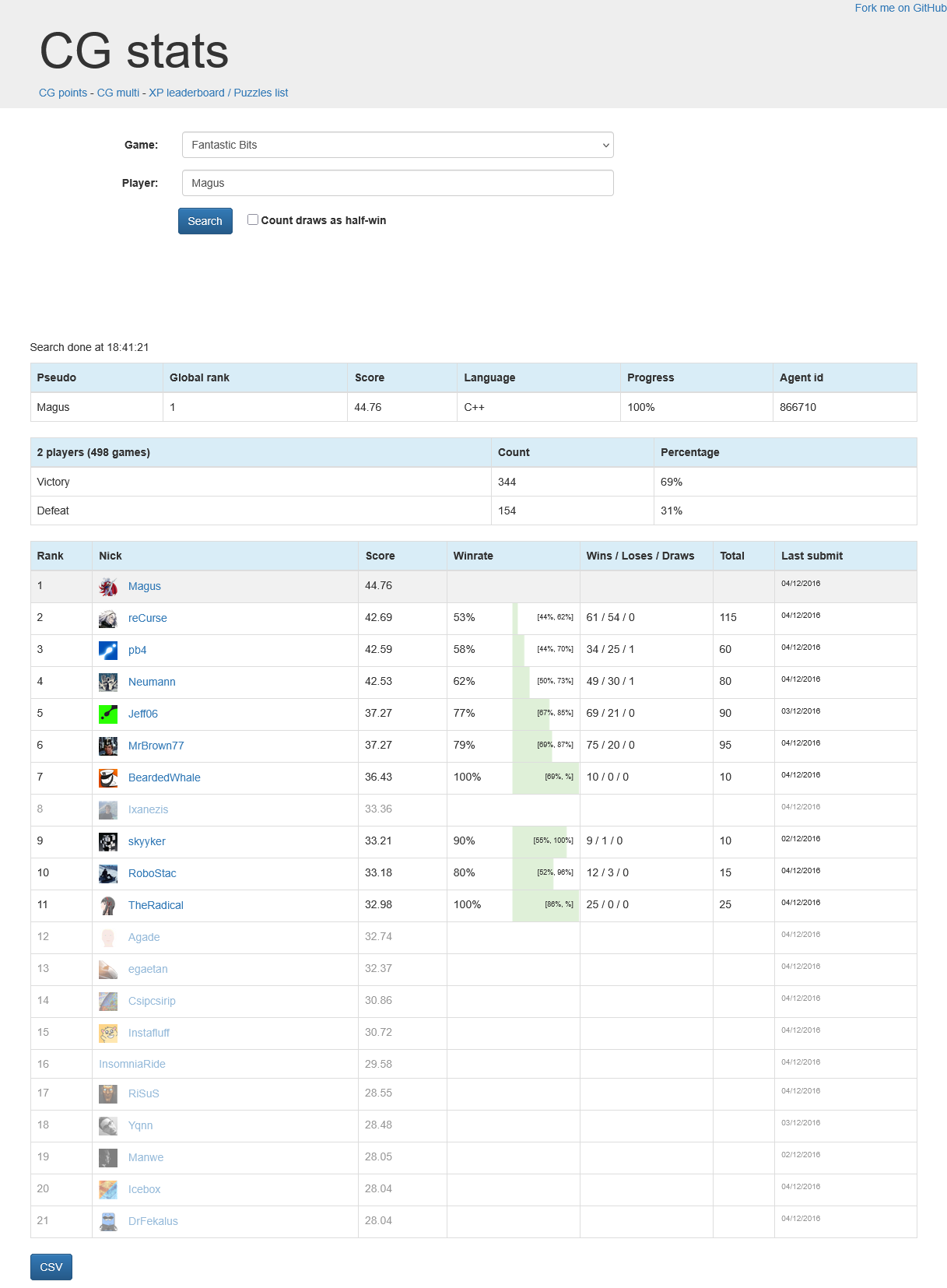This screenshot has height=1288, width=947.
Task: Enable Count draws as half-win checkbox
Action: click(253, 219)
